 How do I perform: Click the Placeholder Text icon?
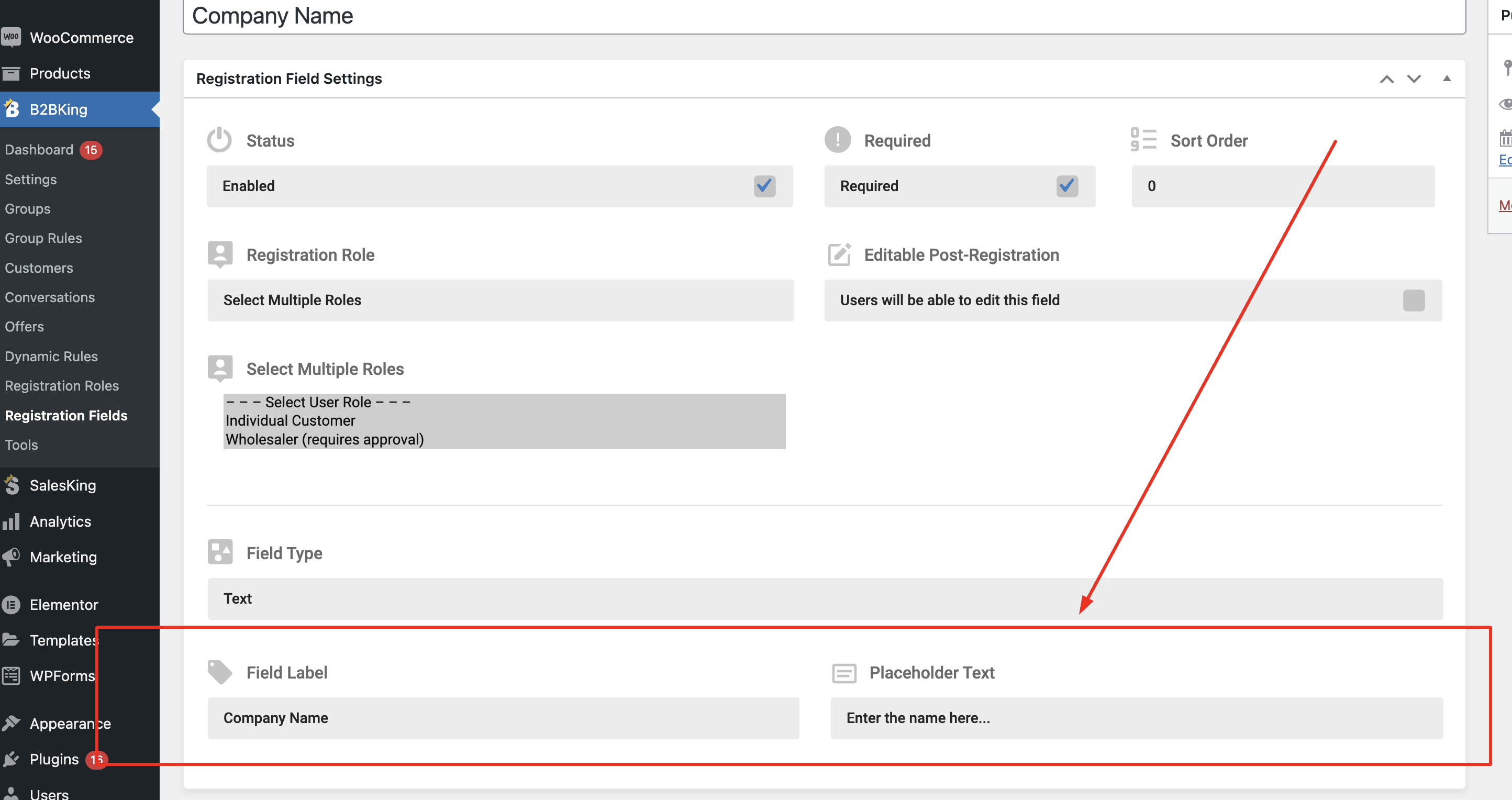tap(844, 673)
